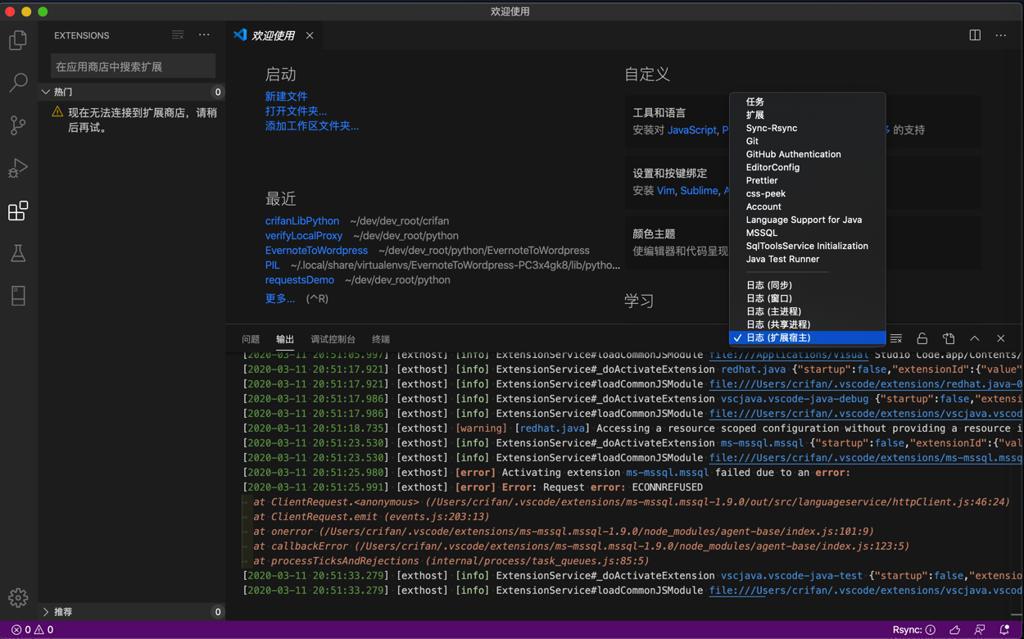Select Account output channel
This screenshot has height=639, width=1024.
[807, 206]
